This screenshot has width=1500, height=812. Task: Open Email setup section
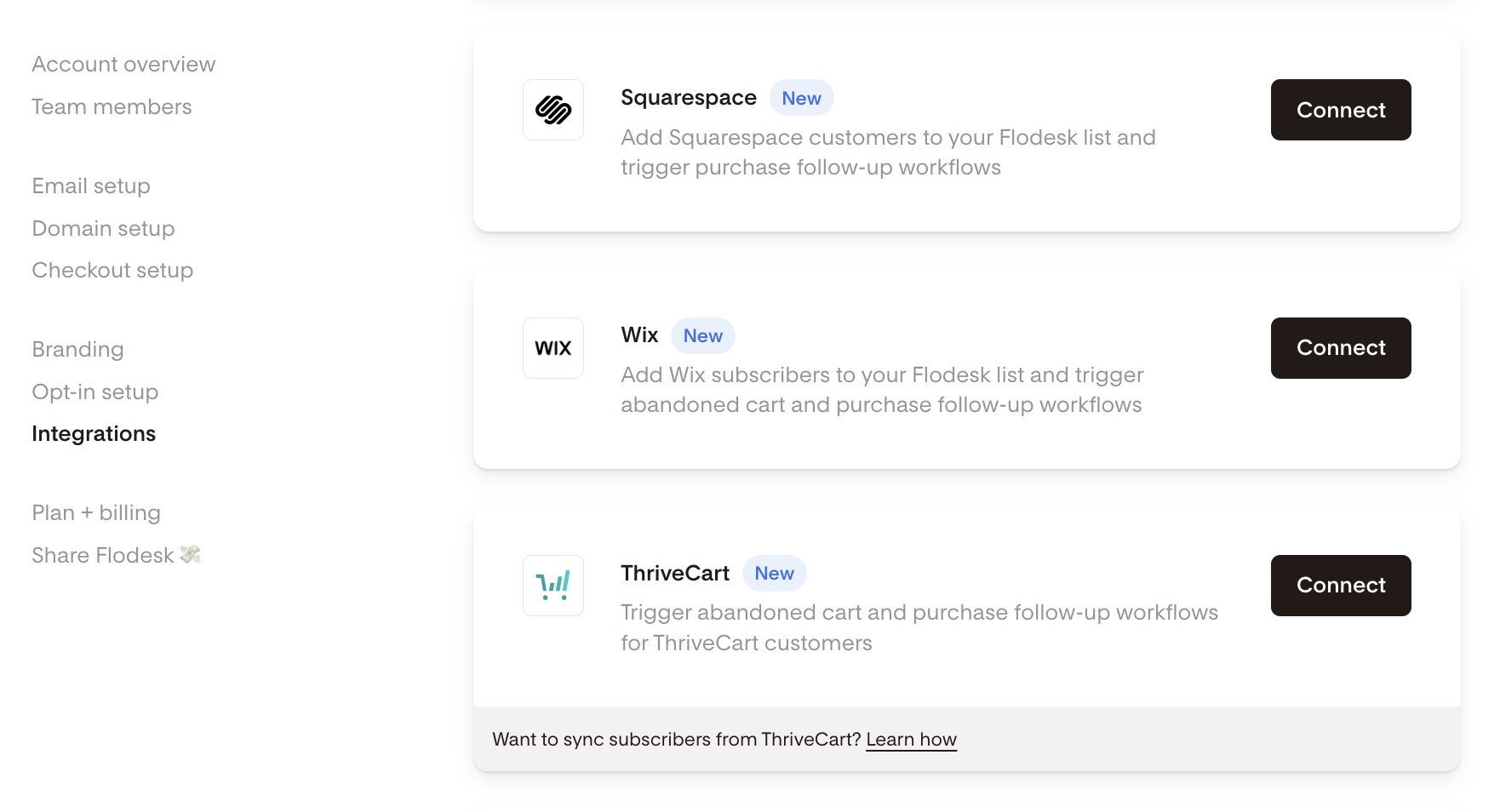tap(91, 186)
